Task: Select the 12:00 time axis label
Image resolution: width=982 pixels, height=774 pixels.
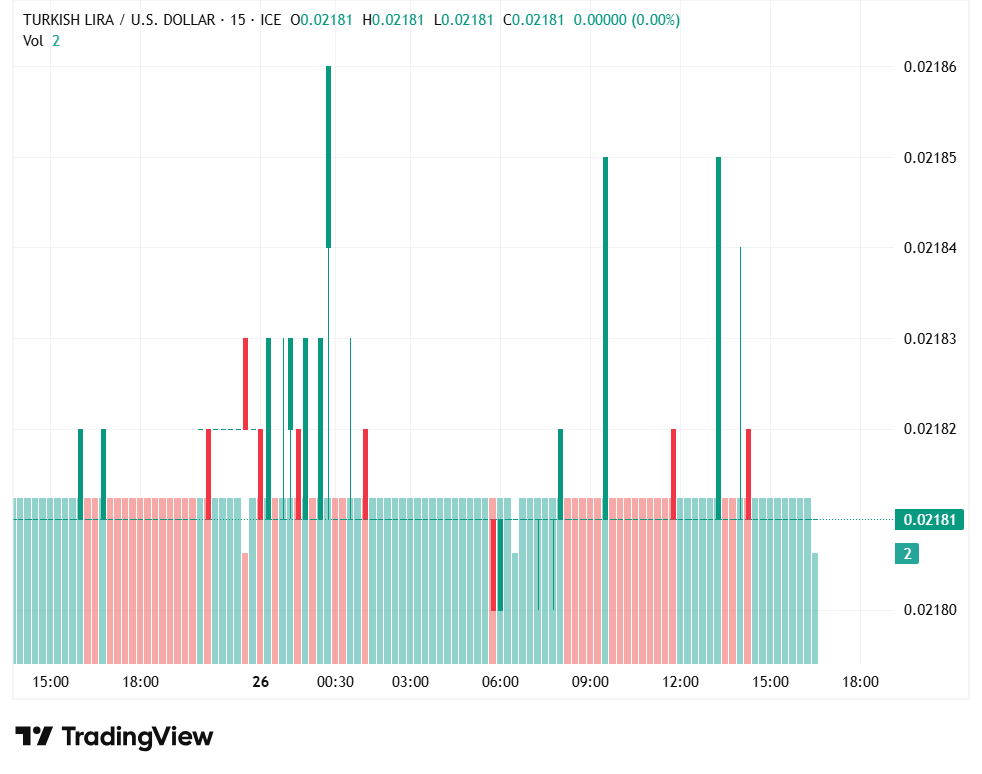Action: [x=680, y=682]
